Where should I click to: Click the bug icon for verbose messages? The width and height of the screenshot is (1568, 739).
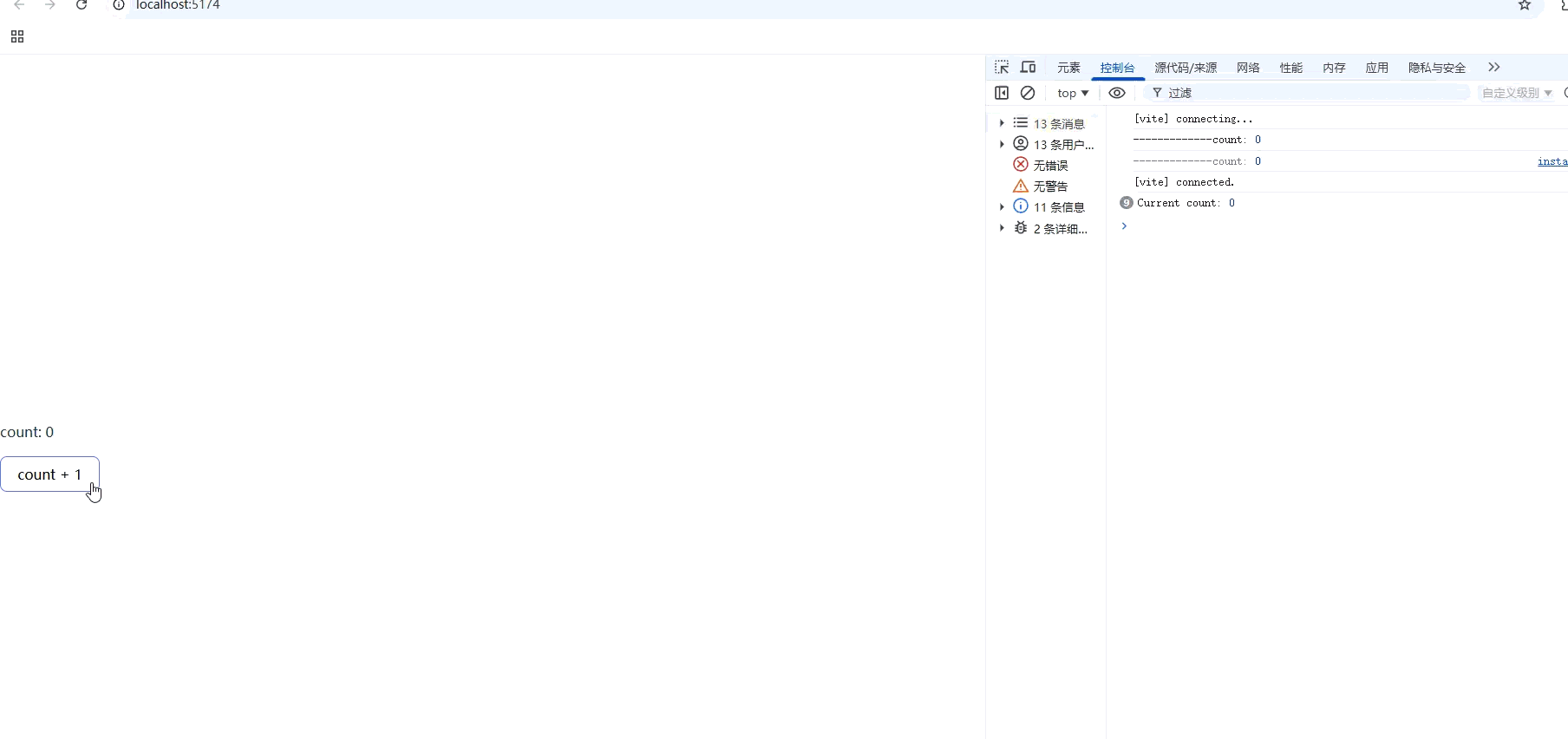1021,228
